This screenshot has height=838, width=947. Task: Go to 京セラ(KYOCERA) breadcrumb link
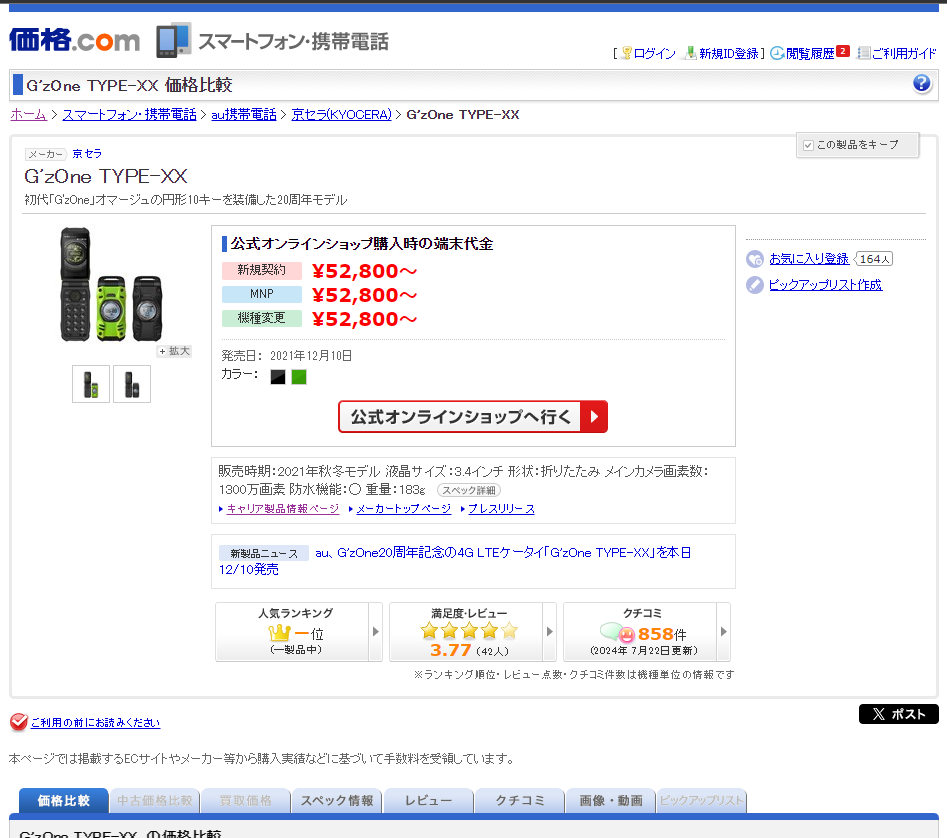[x=342, y=115]
